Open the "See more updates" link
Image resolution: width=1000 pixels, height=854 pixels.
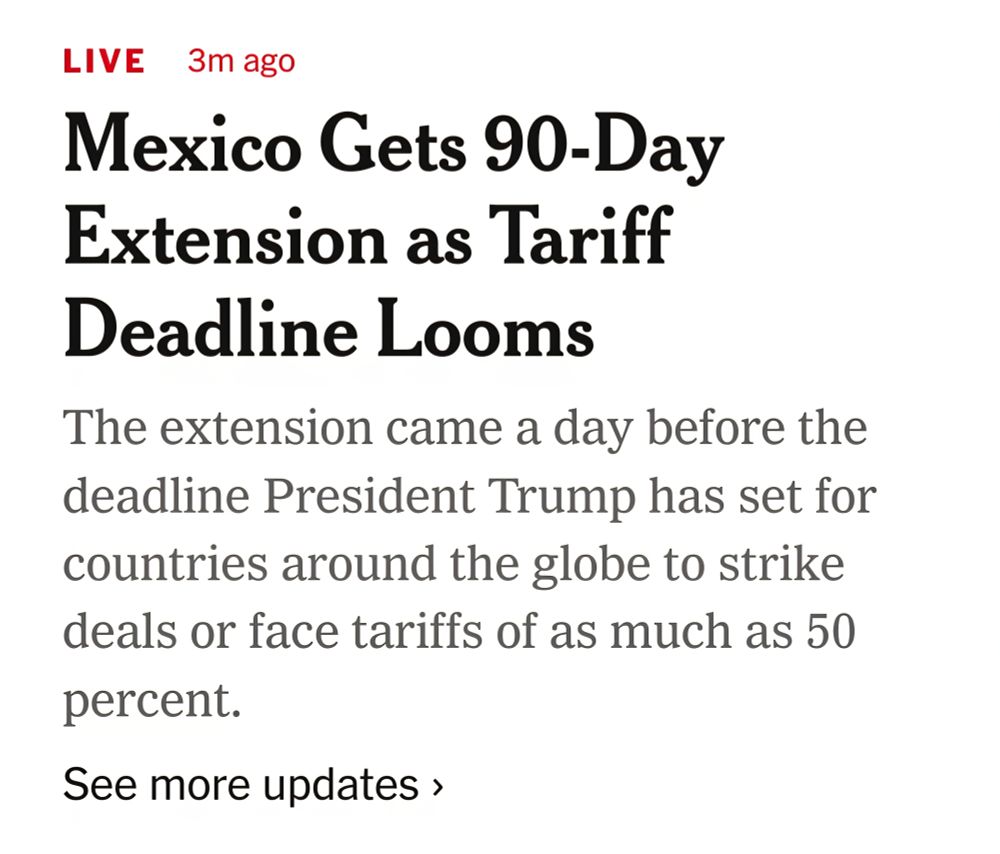253,785
